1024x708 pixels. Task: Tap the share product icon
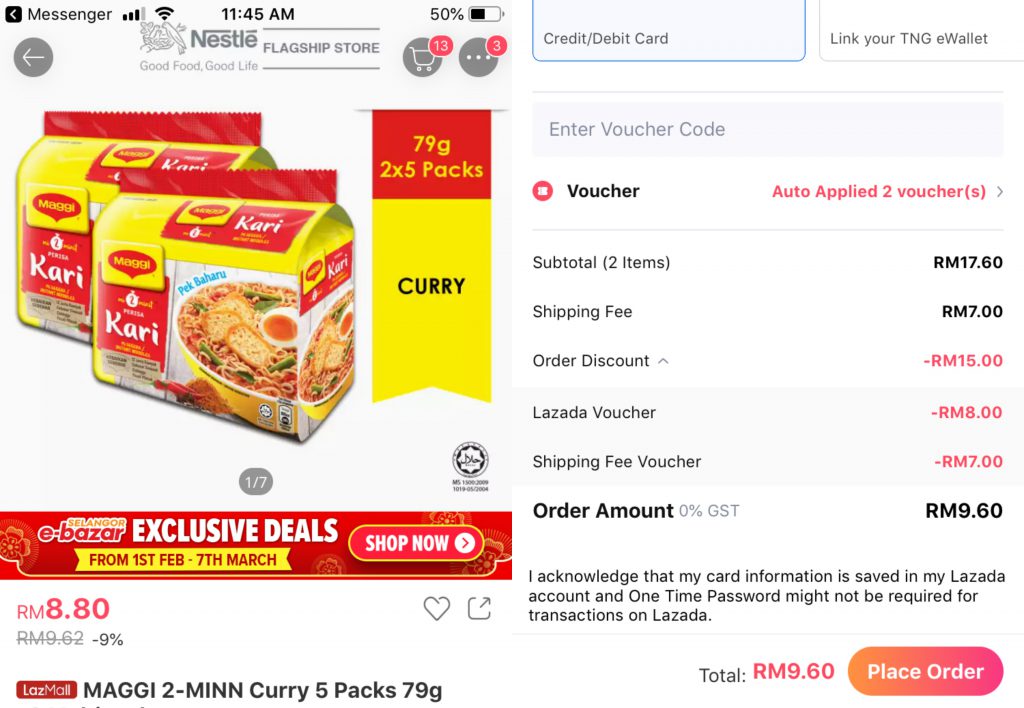coord(479,608)
